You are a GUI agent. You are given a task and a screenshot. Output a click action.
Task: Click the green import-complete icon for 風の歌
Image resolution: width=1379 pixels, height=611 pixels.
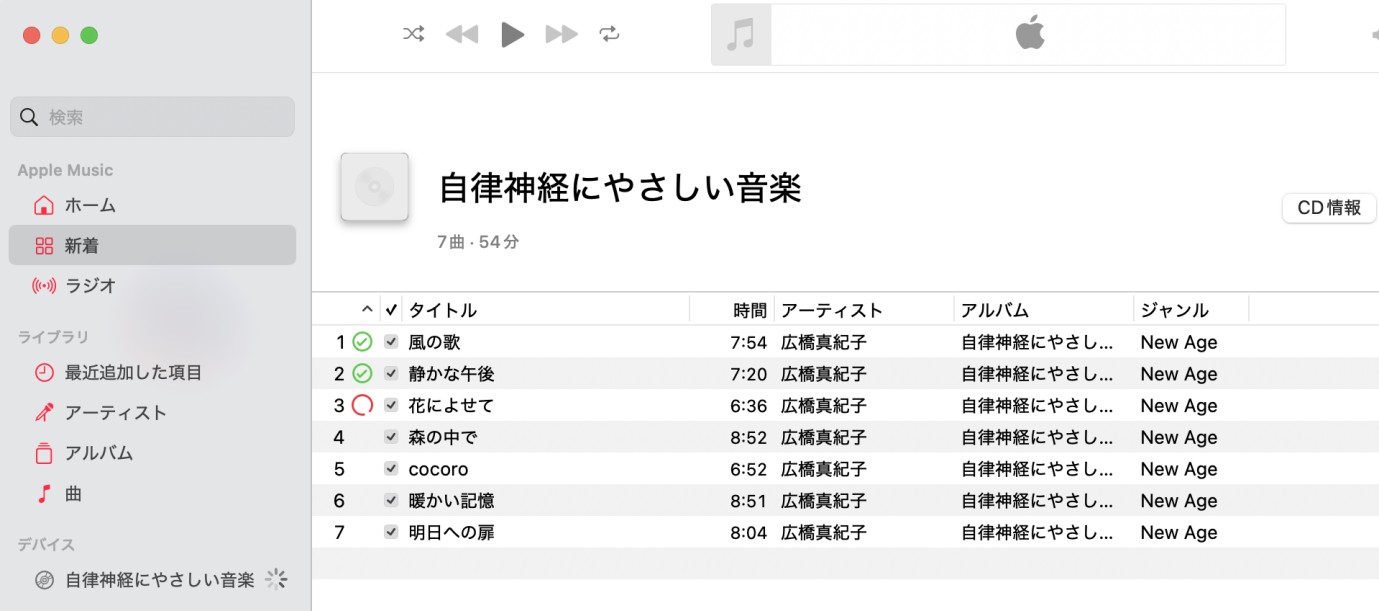[x=362, y=342]
